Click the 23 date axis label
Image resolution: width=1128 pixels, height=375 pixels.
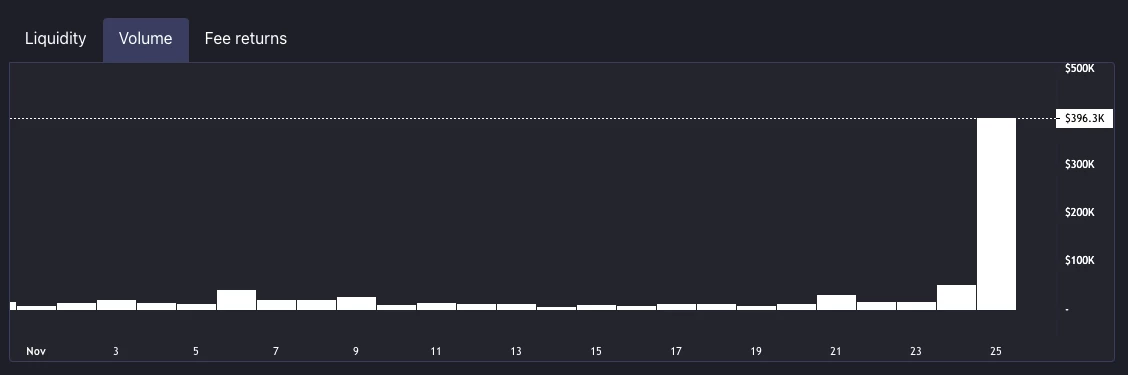(x=916, y=352)
